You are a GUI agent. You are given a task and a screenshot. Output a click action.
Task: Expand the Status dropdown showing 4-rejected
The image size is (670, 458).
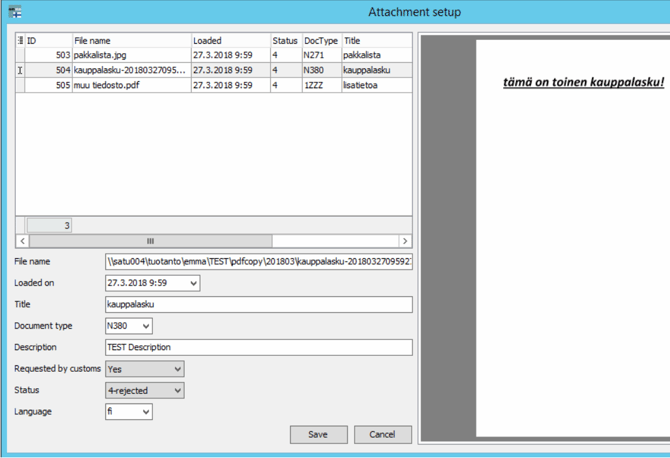[177, 390]
